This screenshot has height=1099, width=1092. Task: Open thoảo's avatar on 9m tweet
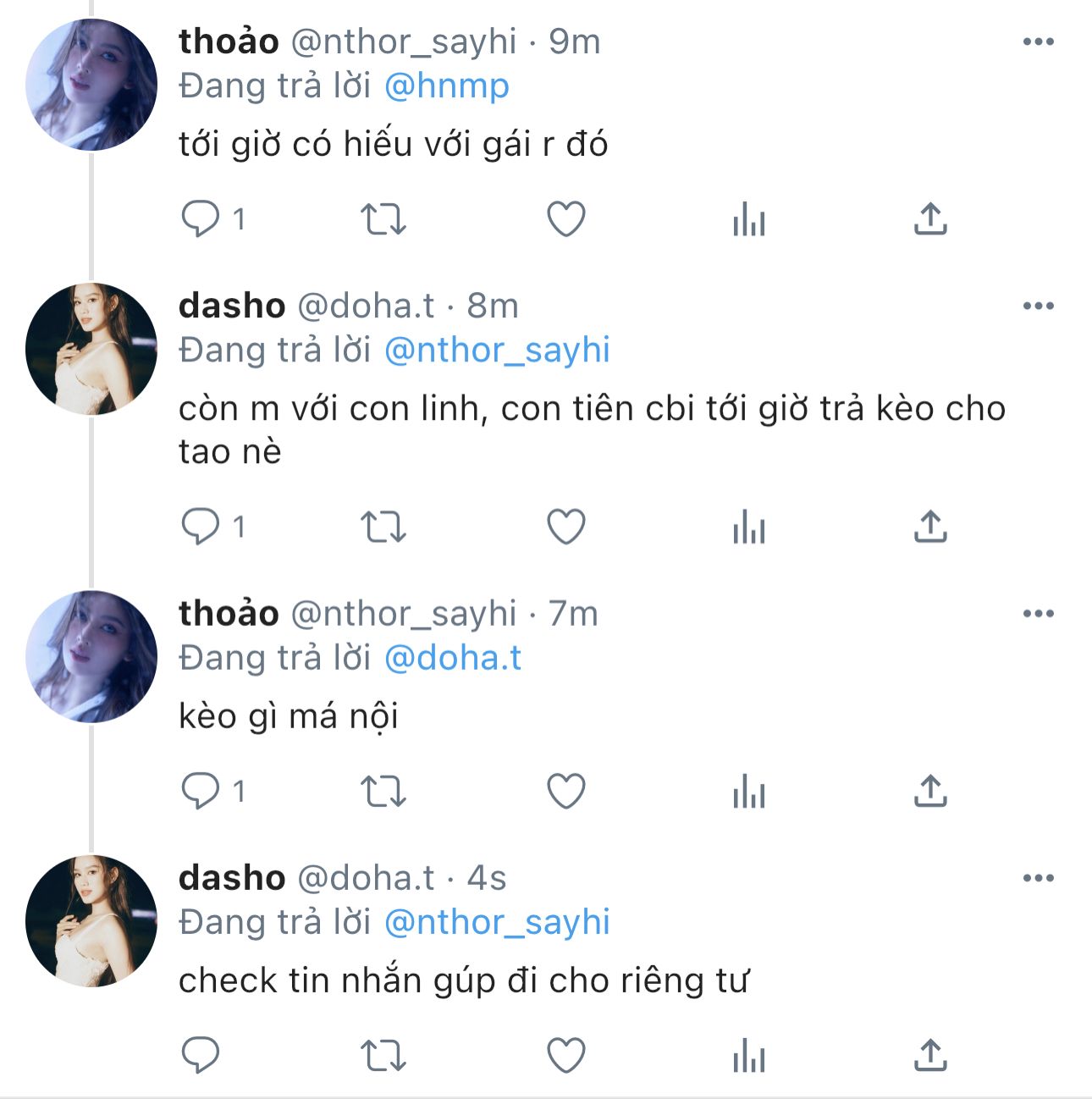[91, 85]
